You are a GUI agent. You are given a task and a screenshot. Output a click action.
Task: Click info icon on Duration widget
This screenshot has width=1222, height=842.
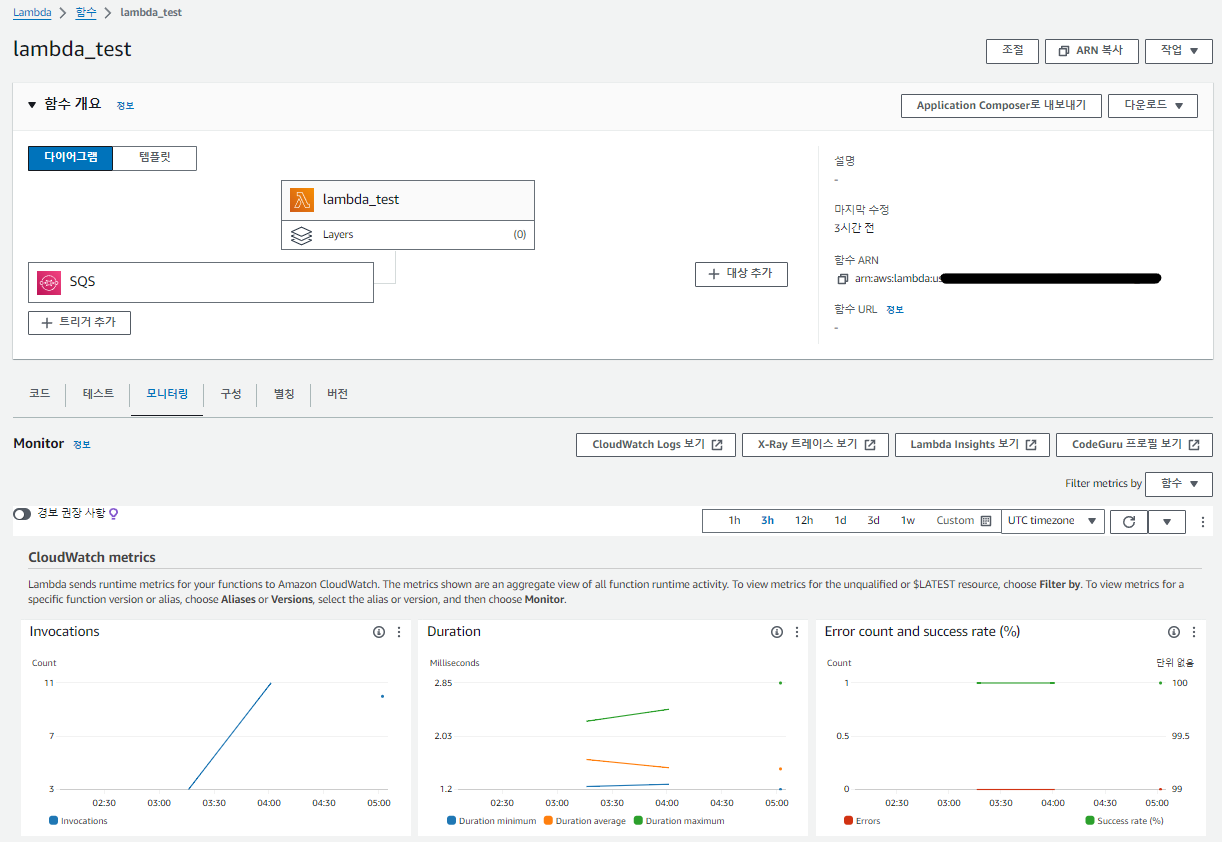777,632
